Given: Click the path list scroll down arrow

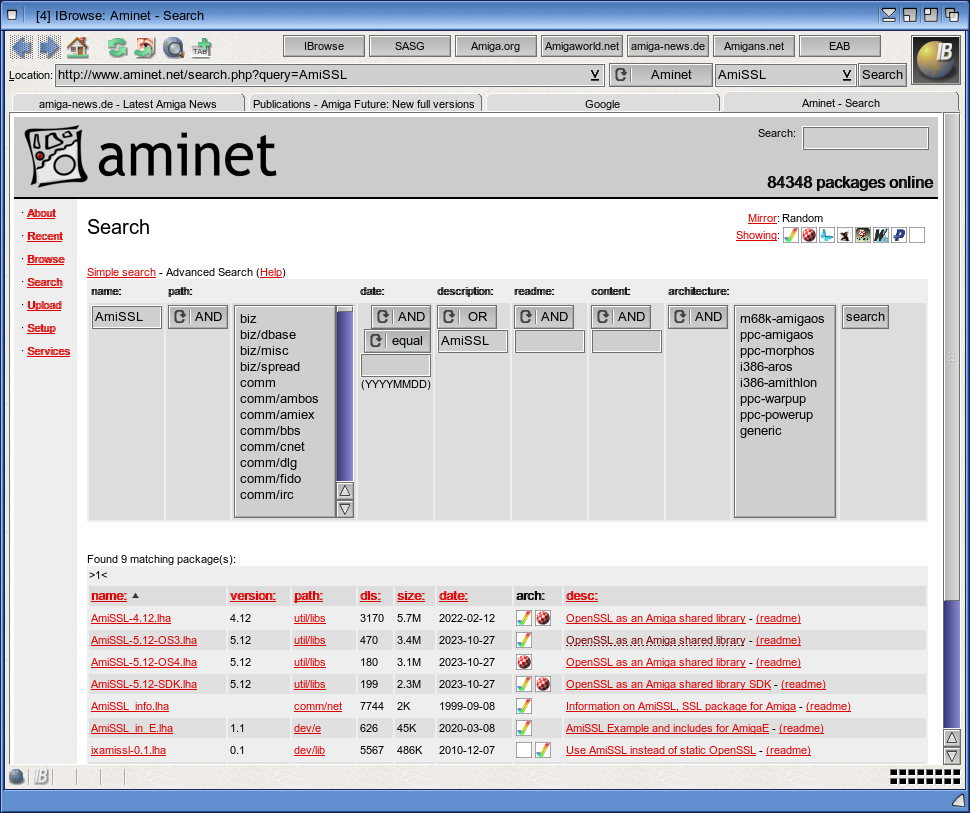Looking at the screenshot, I should point(345,509).
